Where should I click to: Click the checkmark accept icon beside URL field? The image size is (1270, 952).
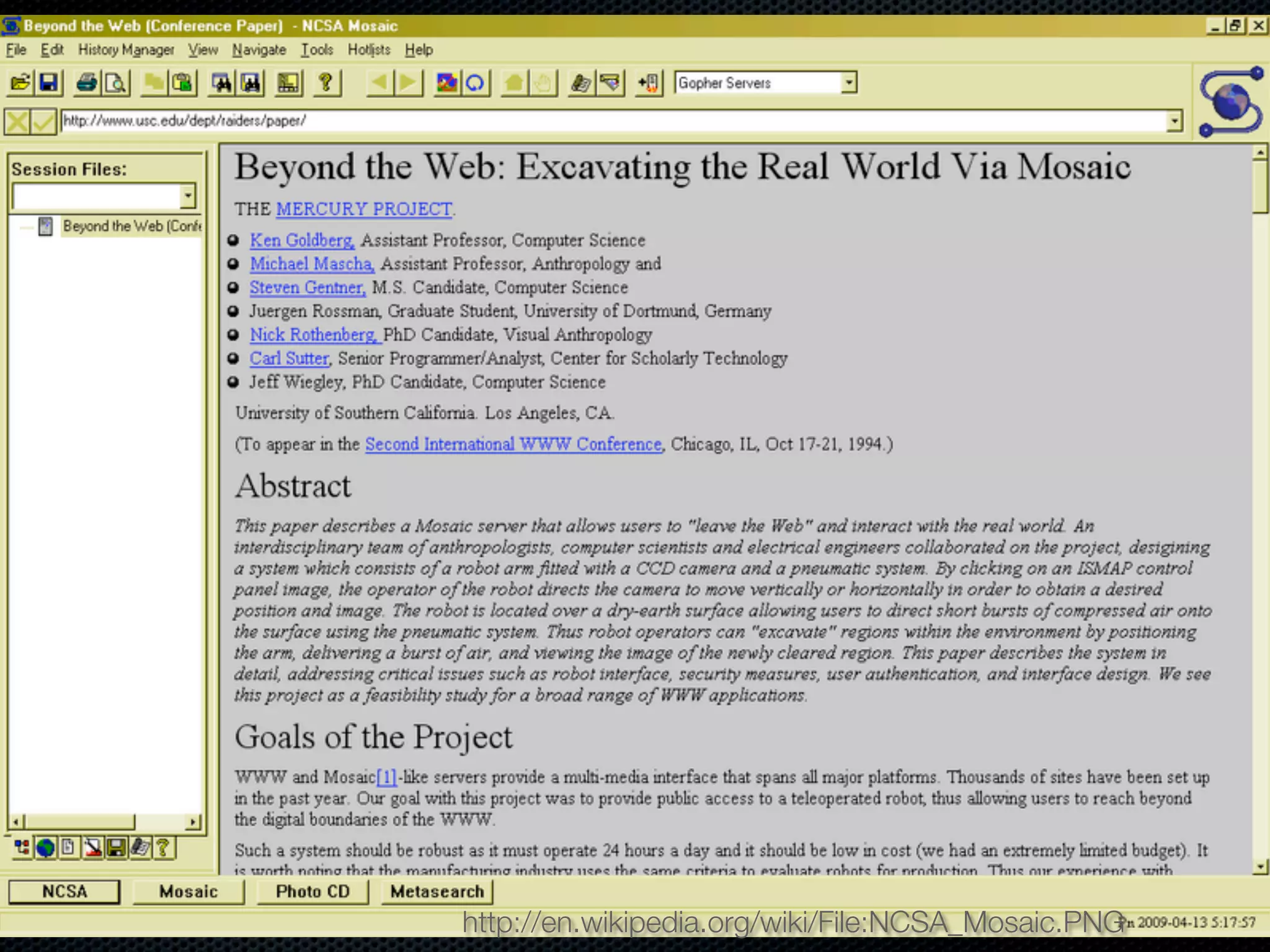[44, 121]
